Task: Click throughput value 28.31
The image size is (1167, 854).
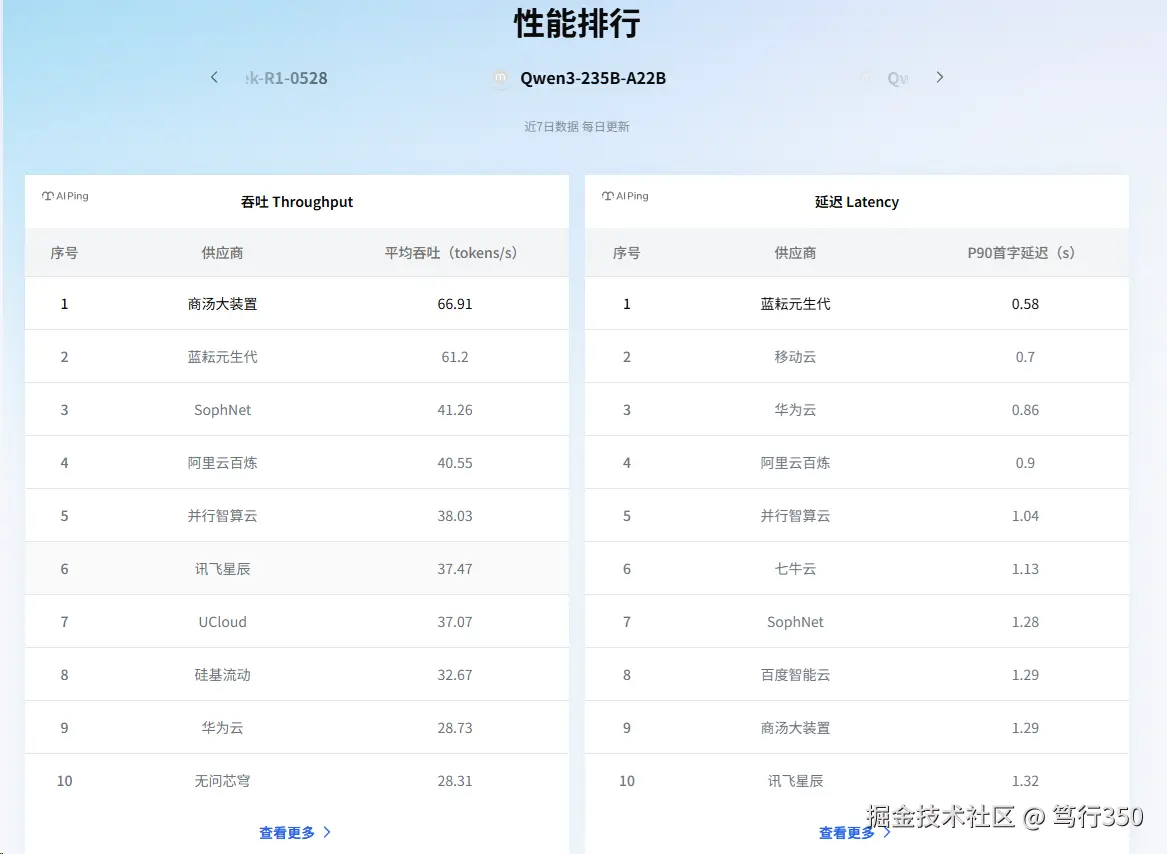Action: click(x=455, y=780)
